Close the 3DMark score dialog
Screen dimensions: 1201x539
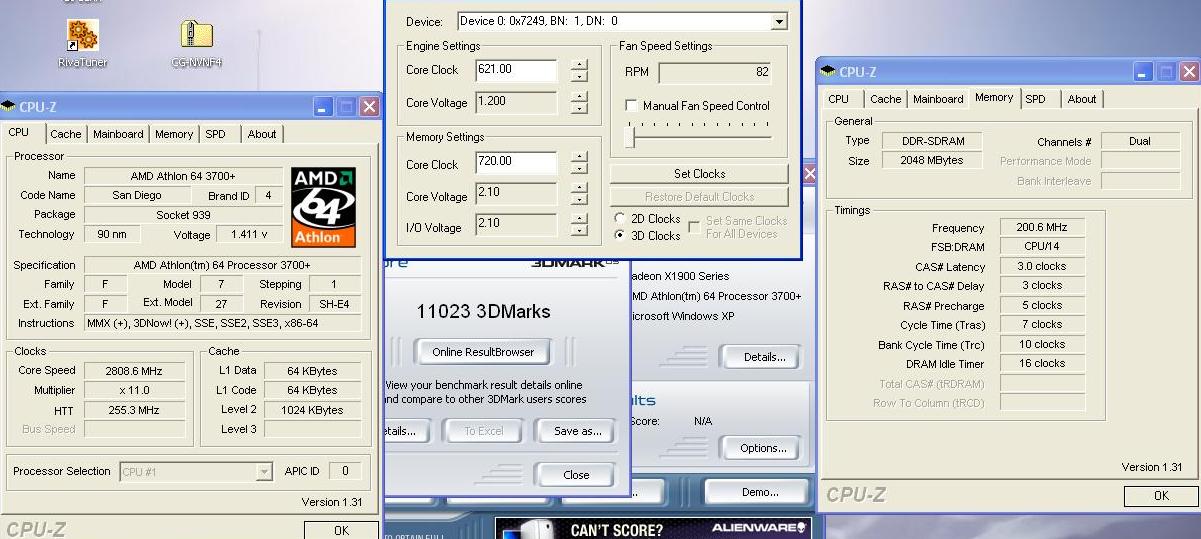click(x=576, y=475)
